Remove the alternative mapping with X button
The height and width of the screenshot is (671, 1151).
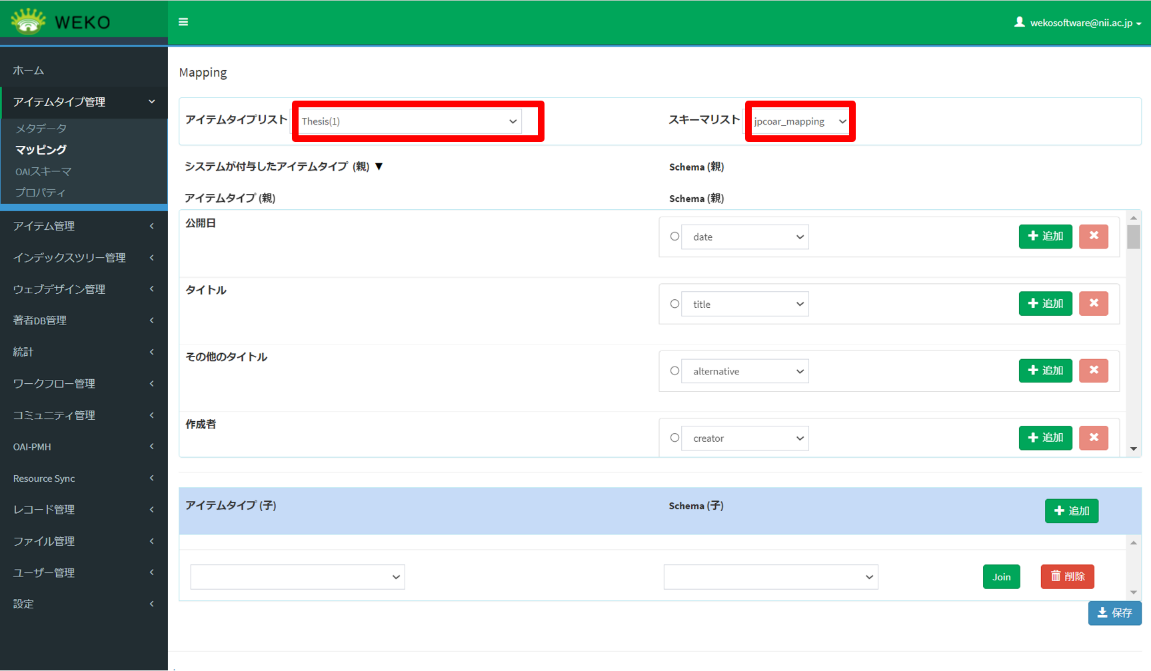pyautogui.click(x=1093, y=370)
